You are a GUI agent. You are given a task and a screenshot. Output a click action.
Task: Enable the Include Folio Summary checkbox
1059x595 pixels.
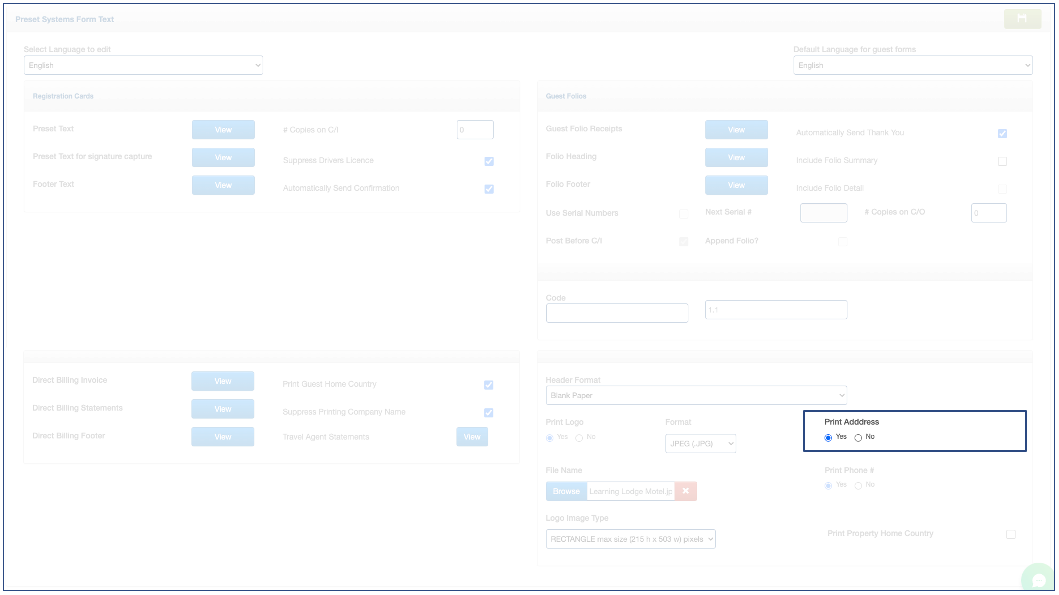pos(1002,161)
